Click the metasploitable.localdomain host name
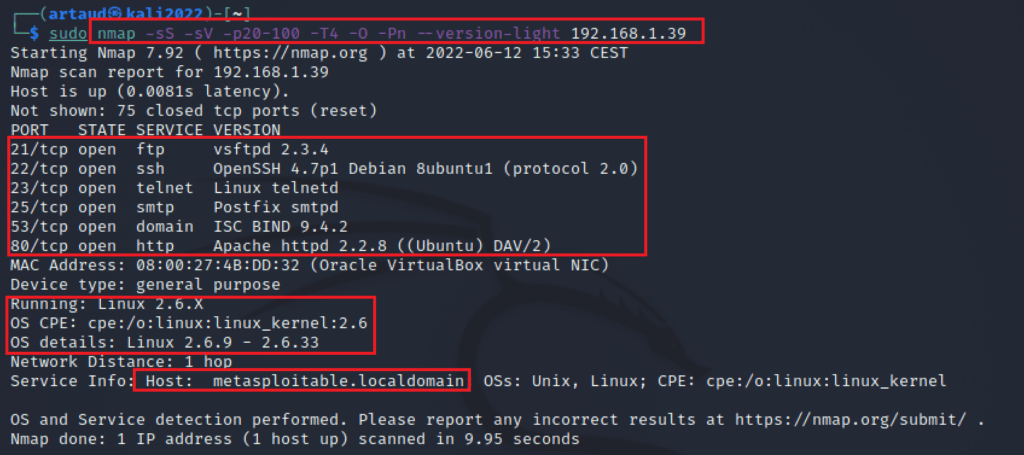 coord(338,381)
